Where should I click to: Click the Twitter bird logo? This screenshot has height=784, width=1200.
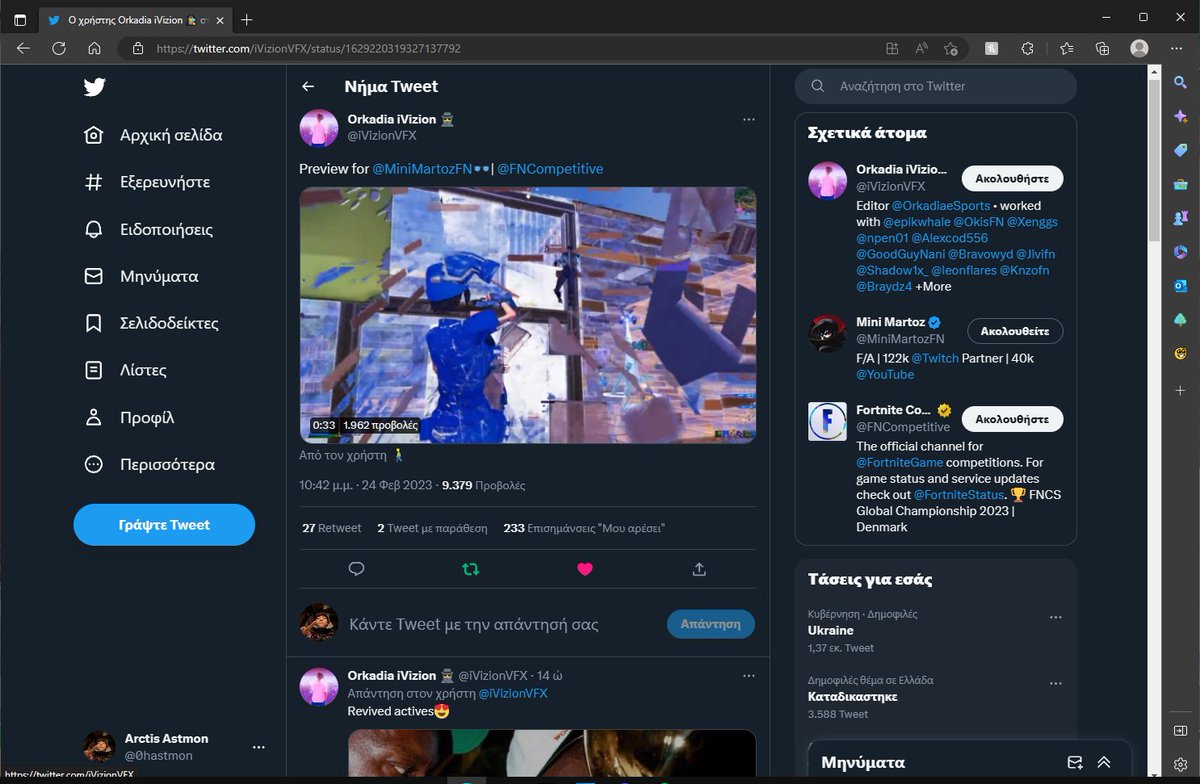click(x=94, y=87)
